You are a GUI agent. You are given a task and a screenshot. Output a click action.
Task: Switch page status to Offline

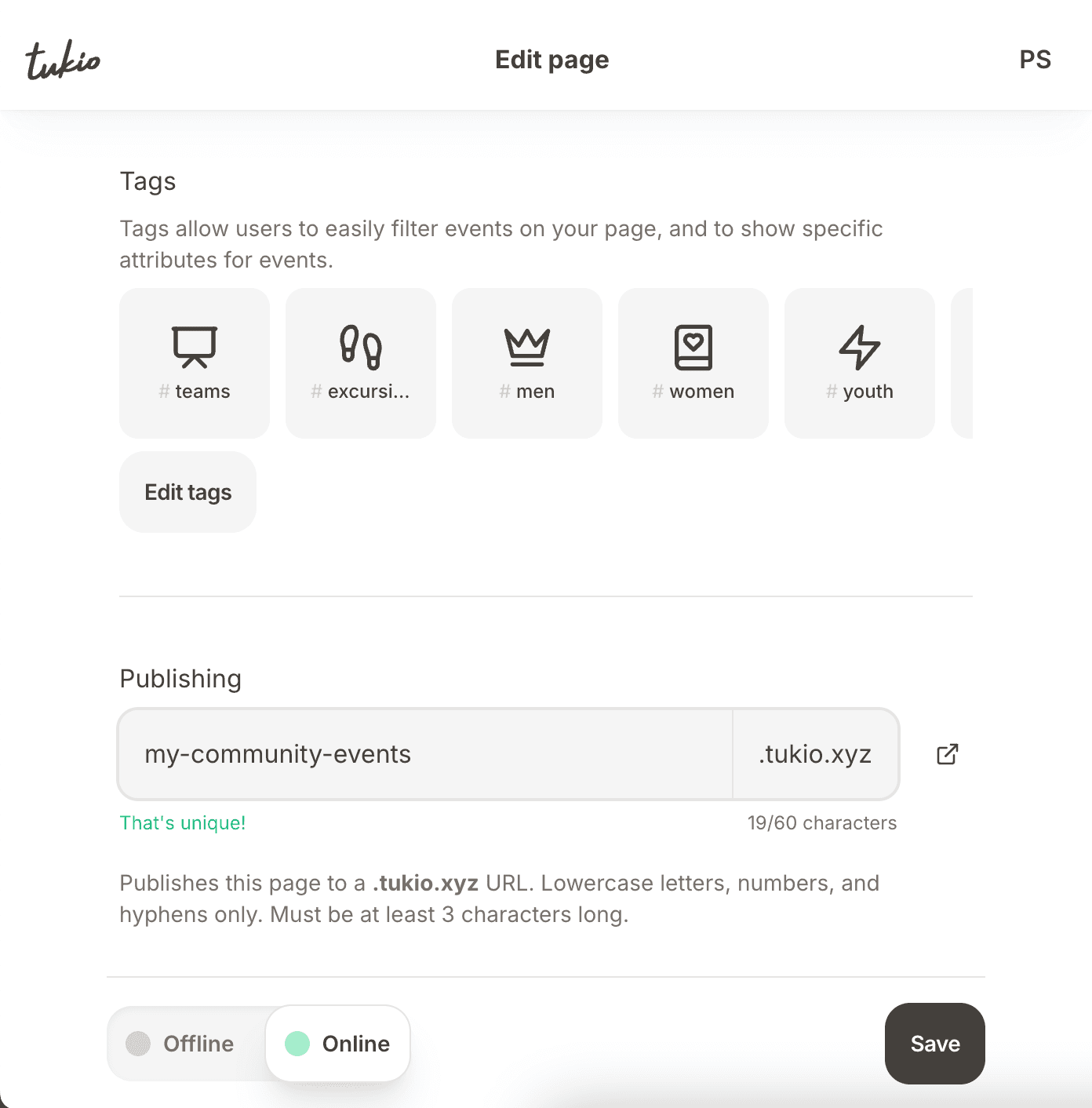(187, 1044)
